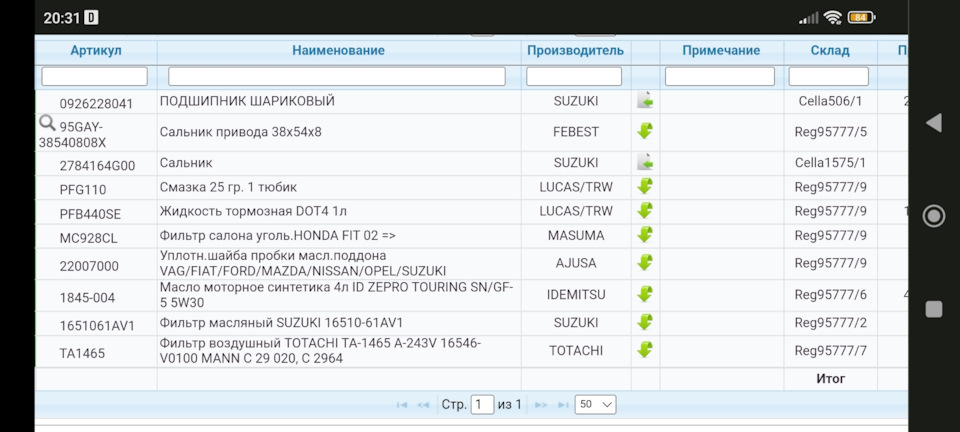Viewport: 960px width, 432px height.
Task: Click name ПОДШИПНИК ШАРИКОВЫЙ
Action: [x=247, y=101]
